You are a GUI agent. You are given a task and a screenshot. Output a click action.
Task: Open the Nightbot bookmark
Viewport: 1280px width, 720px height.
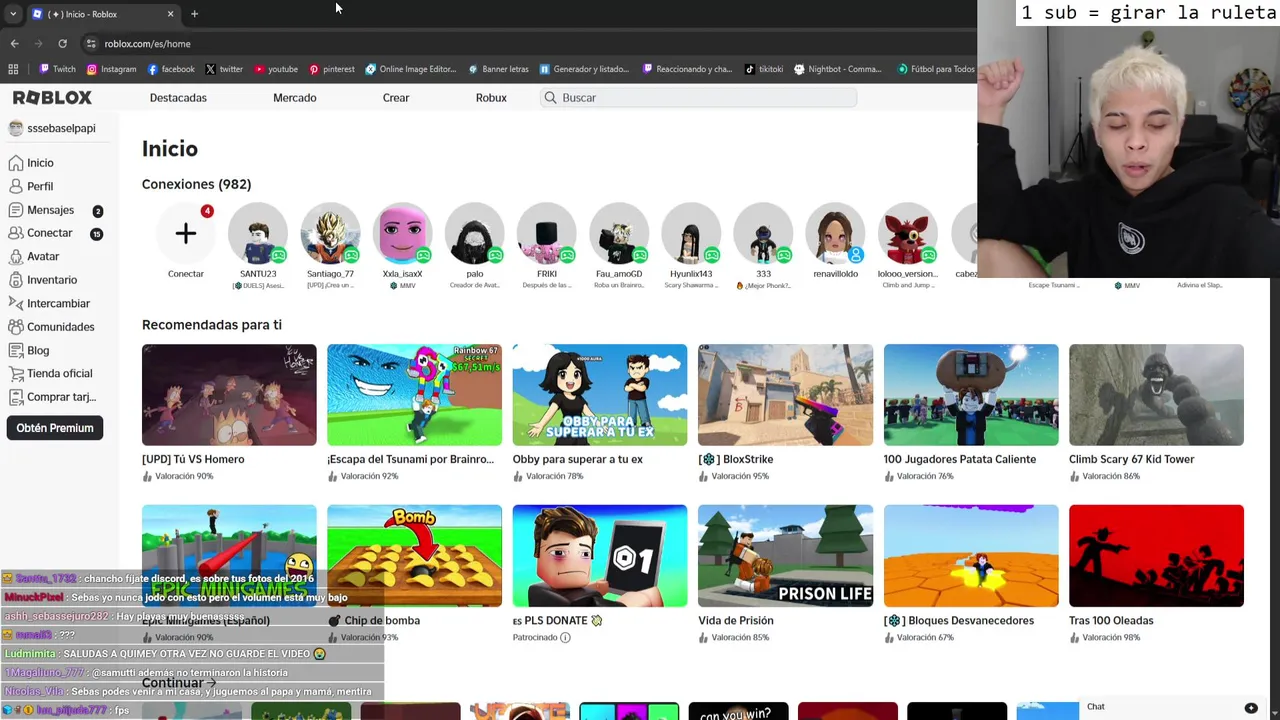[838, 69]
